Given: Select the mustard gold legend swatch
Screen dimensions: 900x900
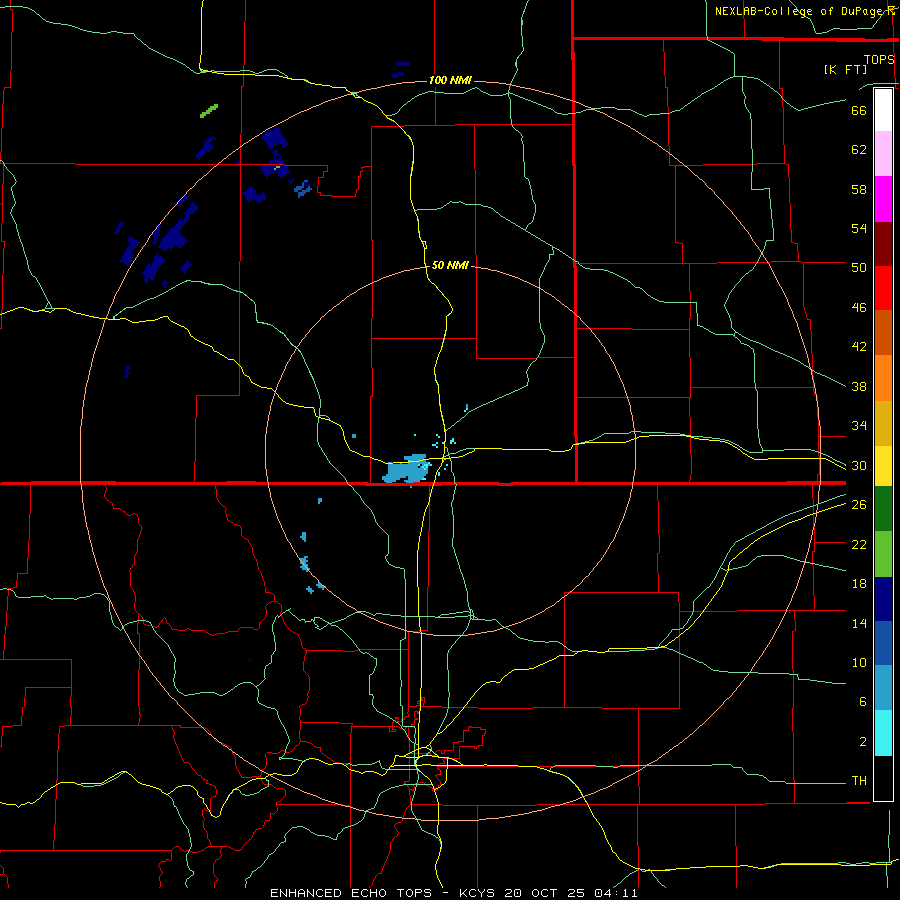Looking at the screenshot, I should [883, 423].
